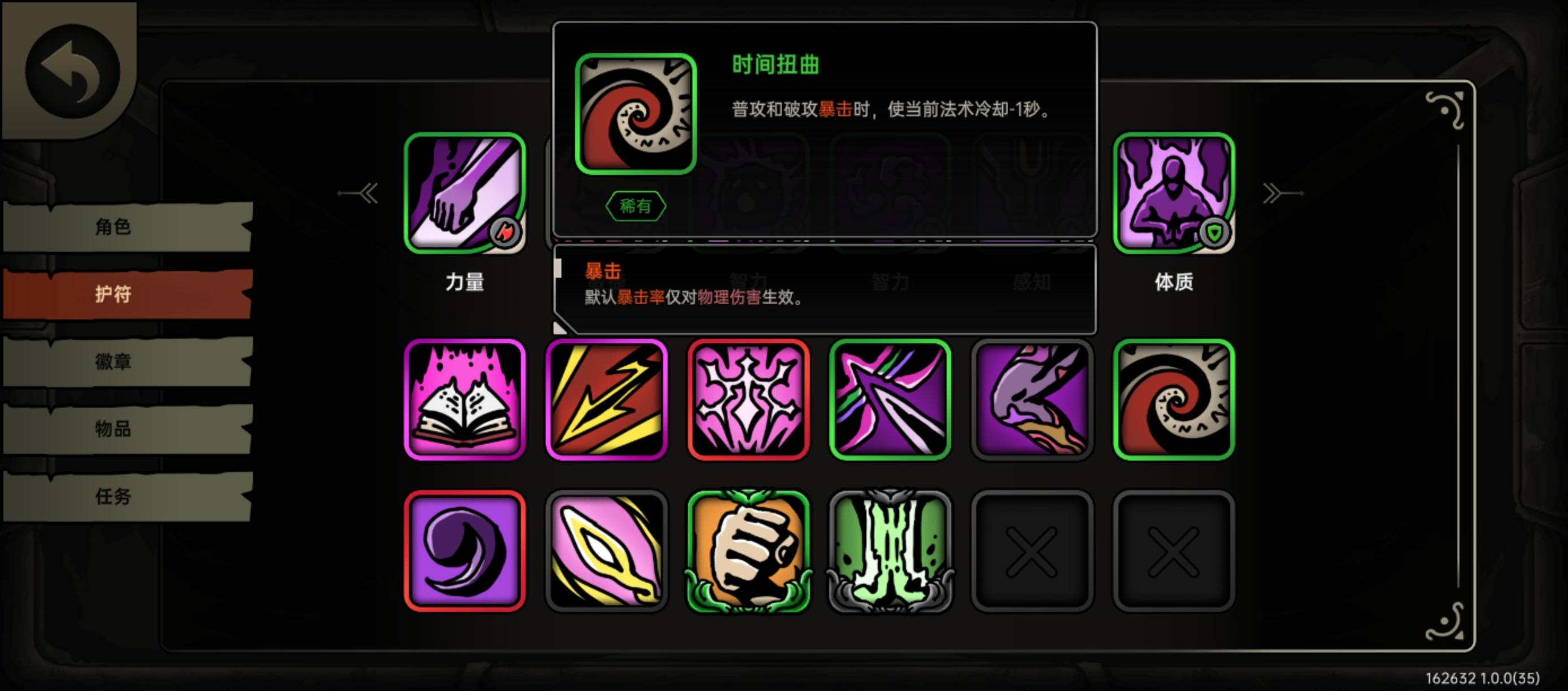The width and height of the screenshot is (1568, 691).
Task: Select the orange clenched fist amulet
Action: [748, 551]
